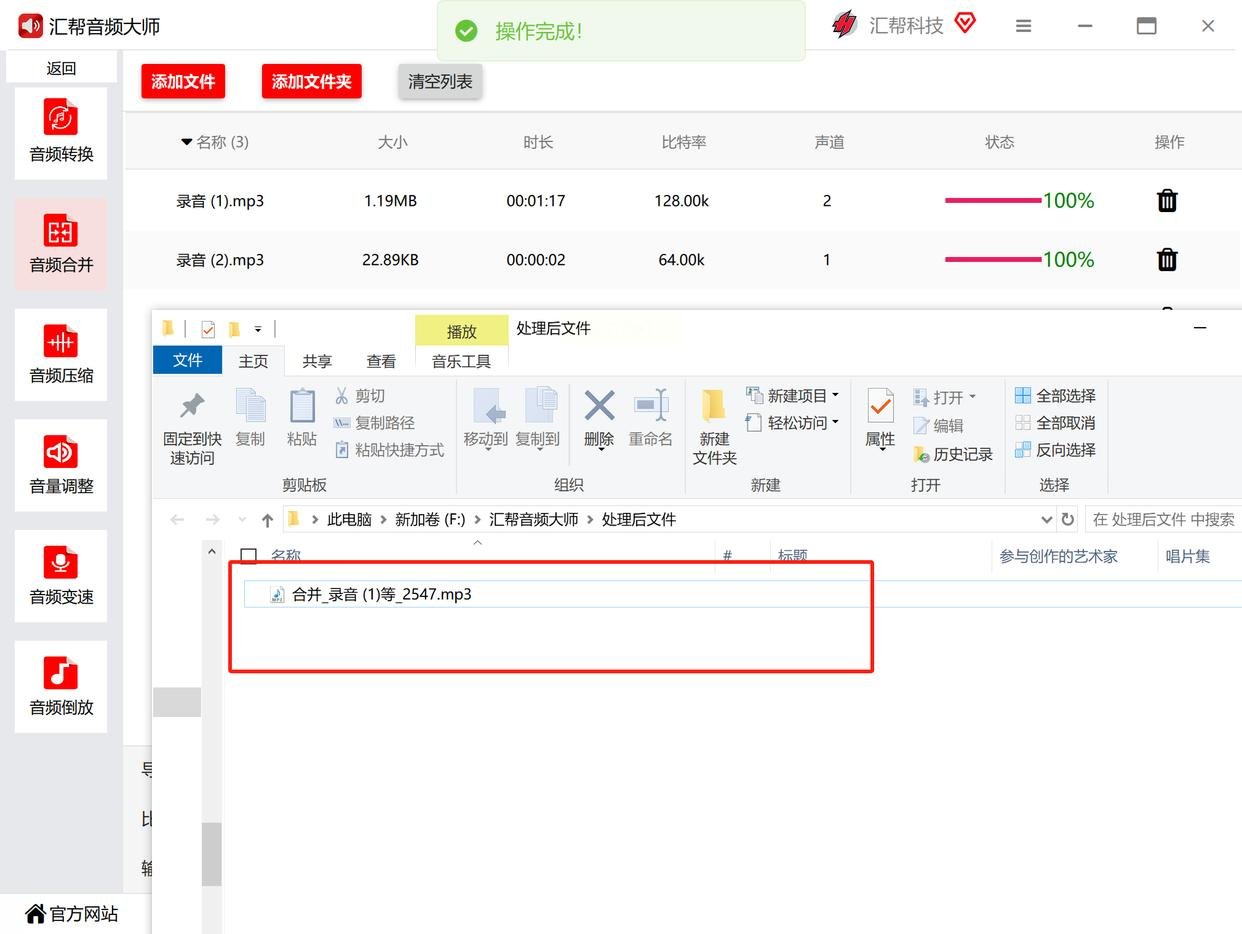
Task: Click 此电脑 in the address breadcrumb
Action: pos(349,520)
